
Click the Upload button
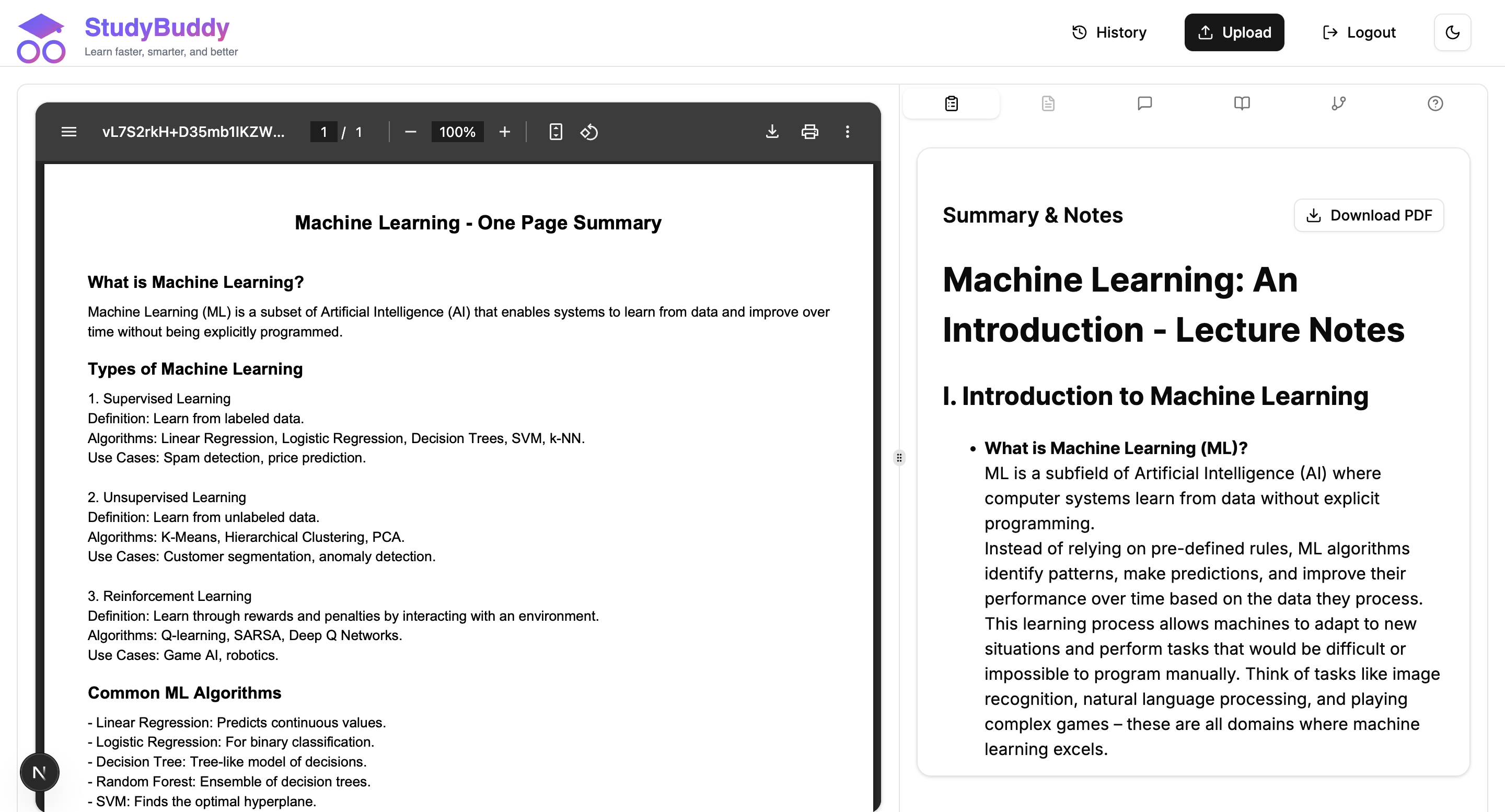1234,33
